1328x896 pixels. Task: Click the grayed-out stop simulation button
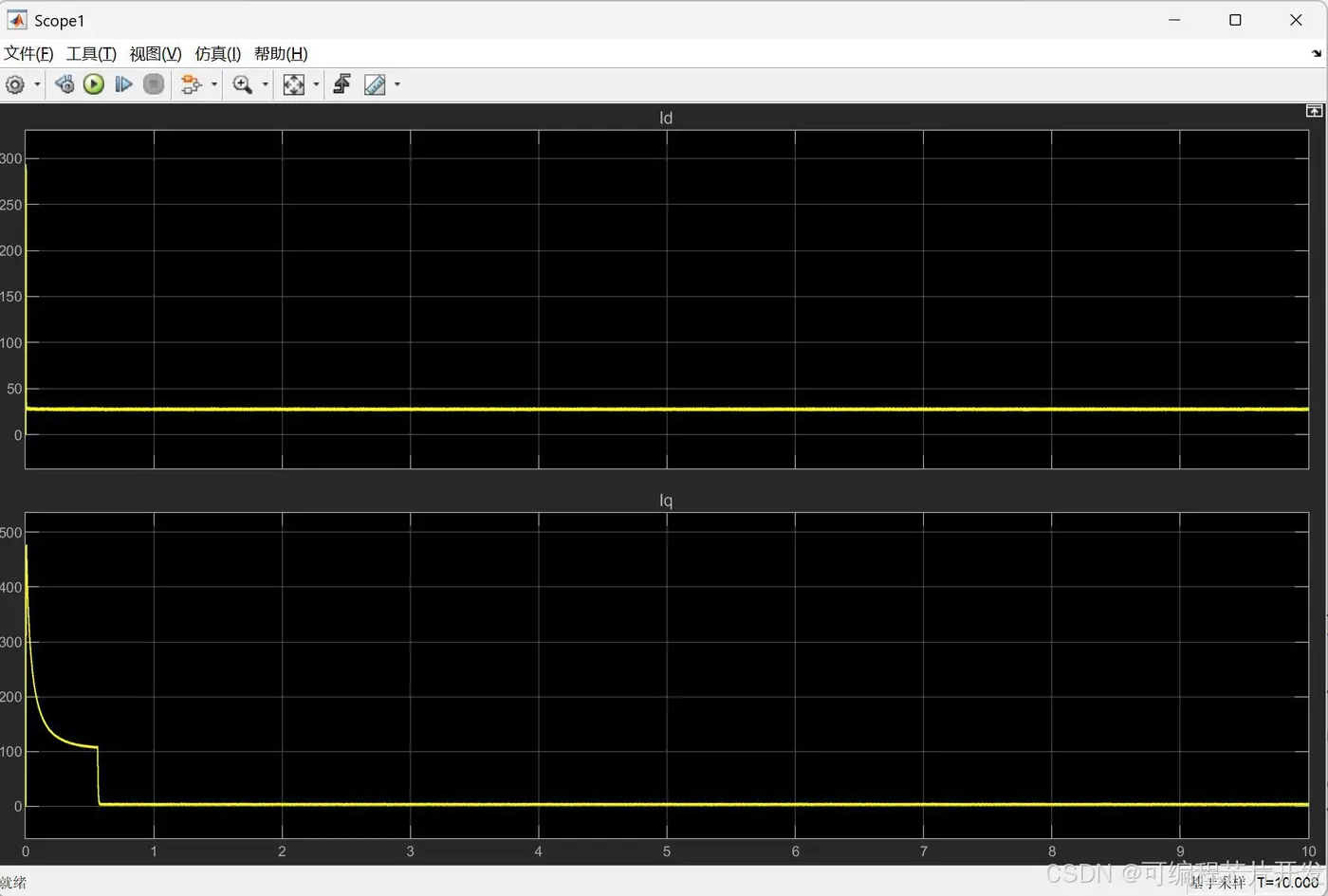click(x=154, y=84)
